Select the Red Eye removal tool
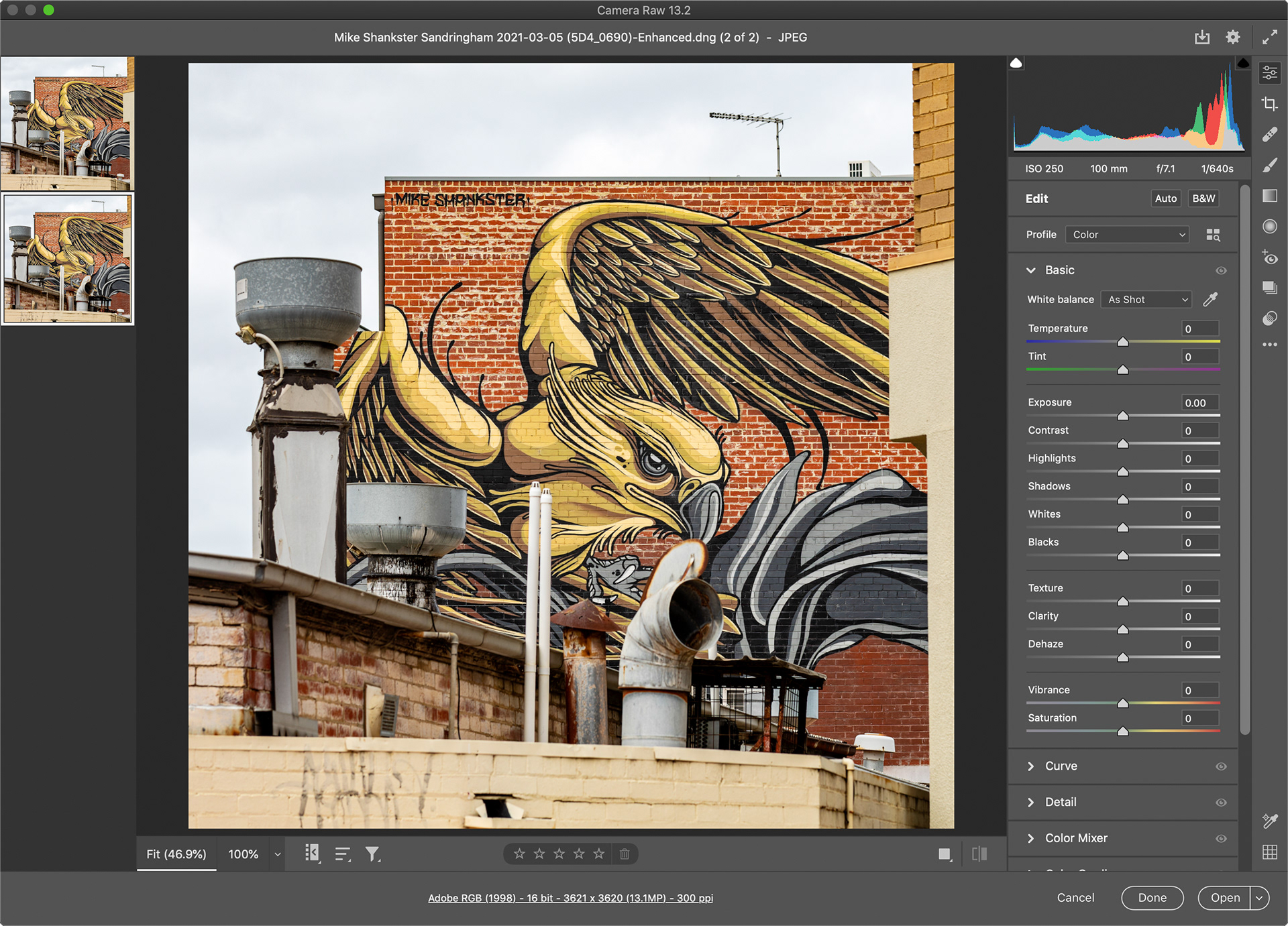 (1269, 257)
